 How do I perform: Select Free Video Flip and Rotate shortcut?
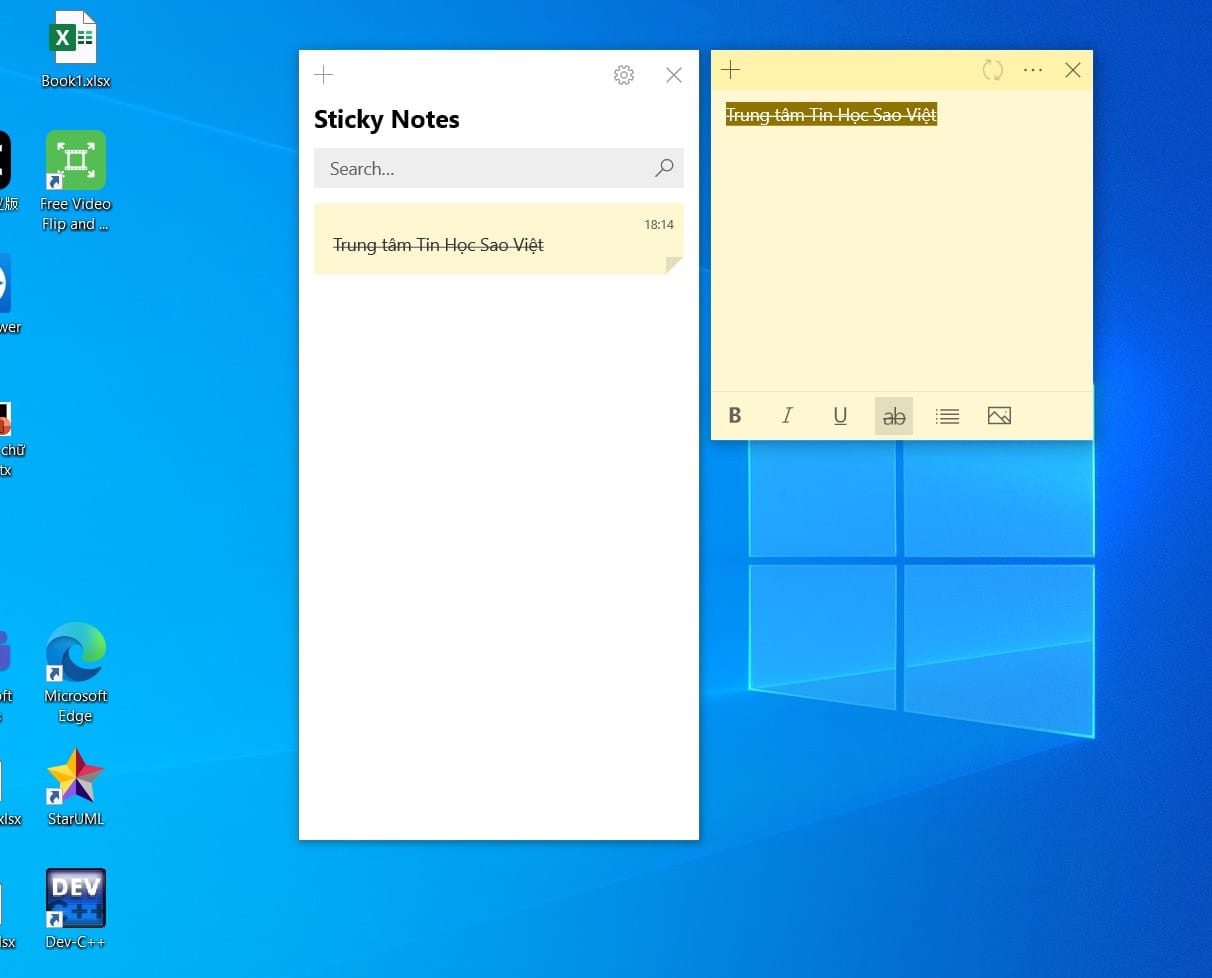[x=75, y=181]
